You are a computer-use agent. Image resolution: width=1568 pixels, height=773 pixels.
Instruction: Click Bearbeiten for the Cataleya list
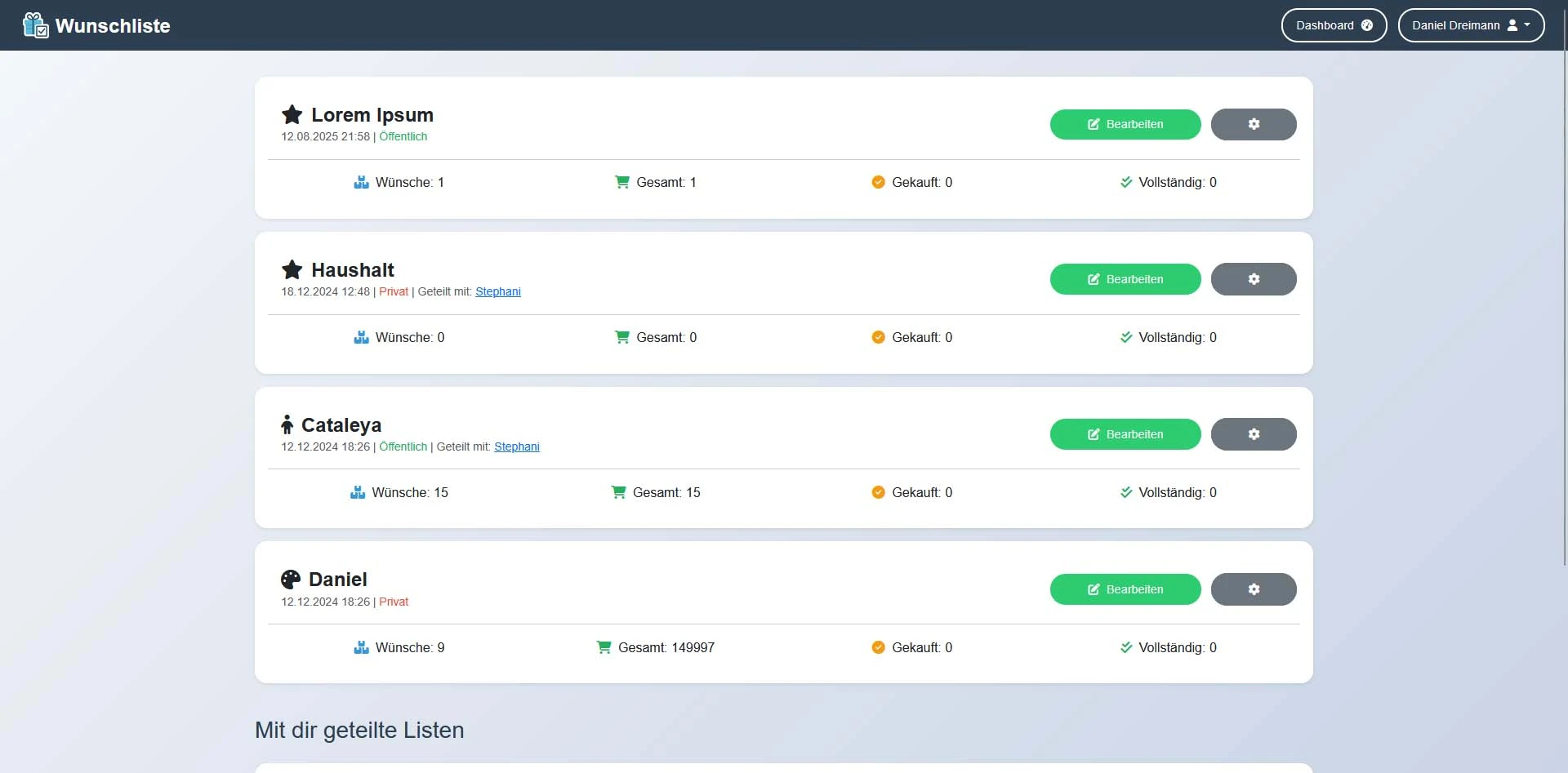(x=1125, y=434)
